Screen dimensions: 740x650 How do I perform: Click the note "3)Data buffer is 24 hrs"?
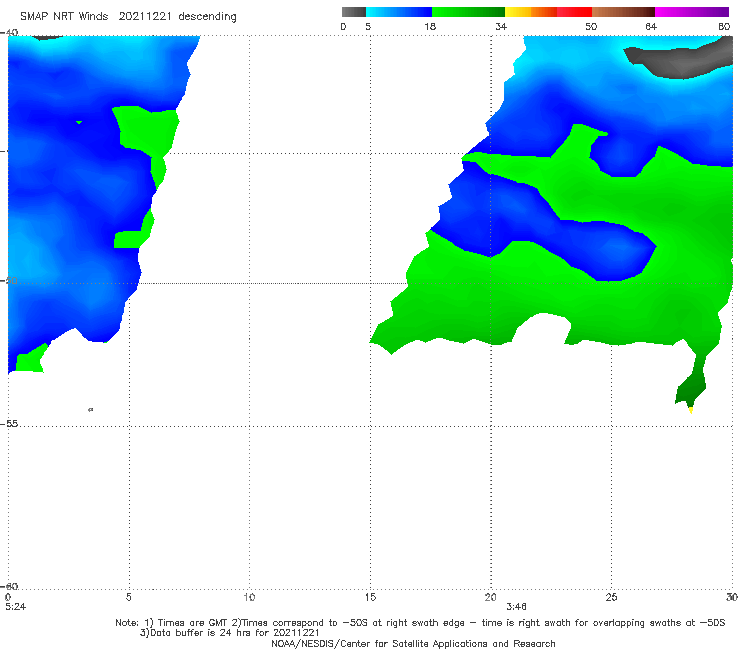229,633
